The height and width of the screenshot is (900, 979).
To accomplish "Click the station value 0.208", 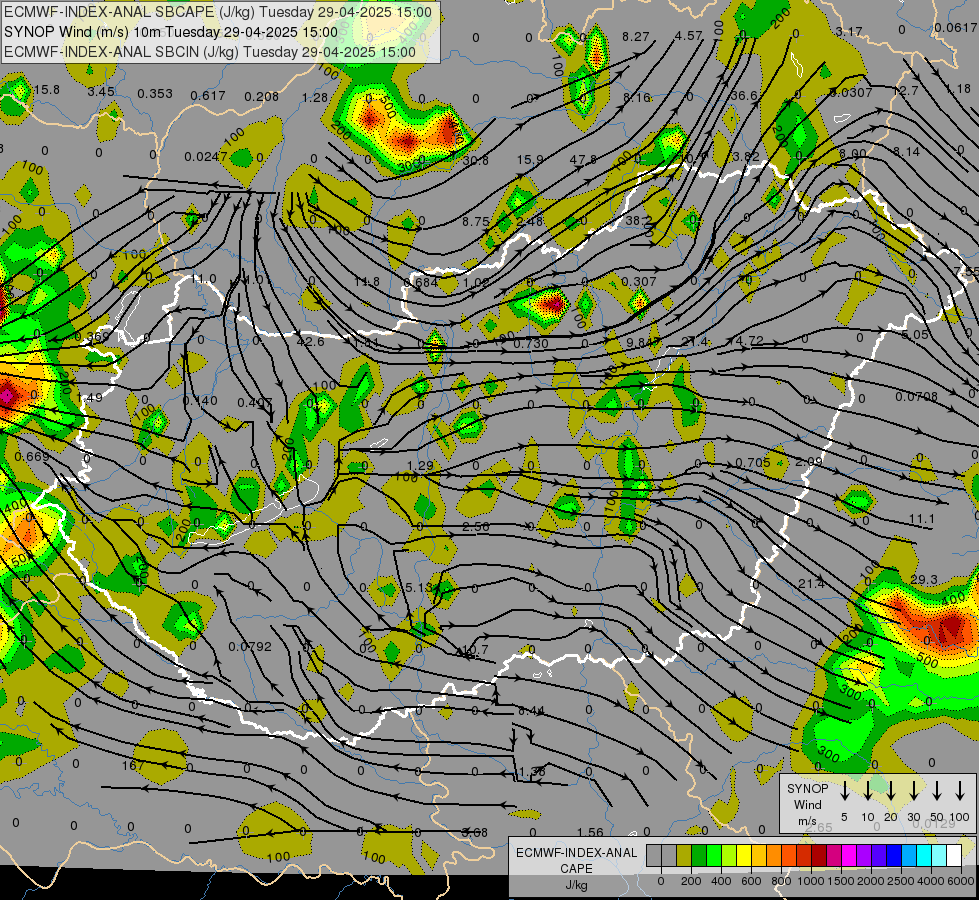I will pos(262,96).
